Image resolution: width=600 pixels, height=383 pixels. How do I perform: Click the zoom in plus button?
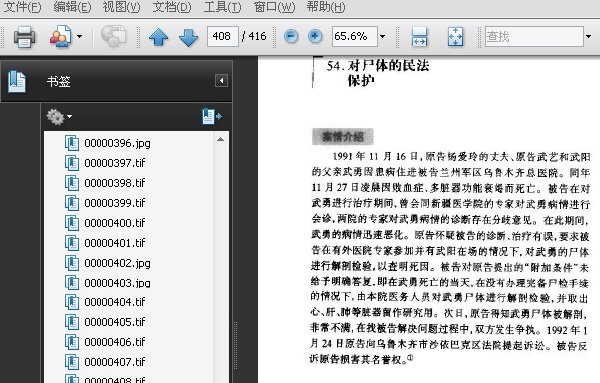click(315, 36)
